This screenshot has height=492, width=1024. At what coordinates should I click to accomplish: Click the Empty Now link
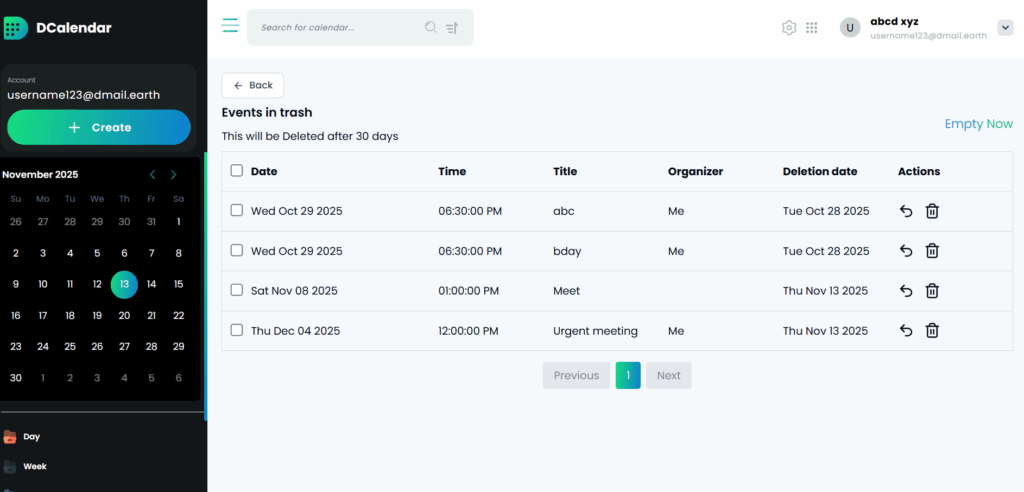978,124
